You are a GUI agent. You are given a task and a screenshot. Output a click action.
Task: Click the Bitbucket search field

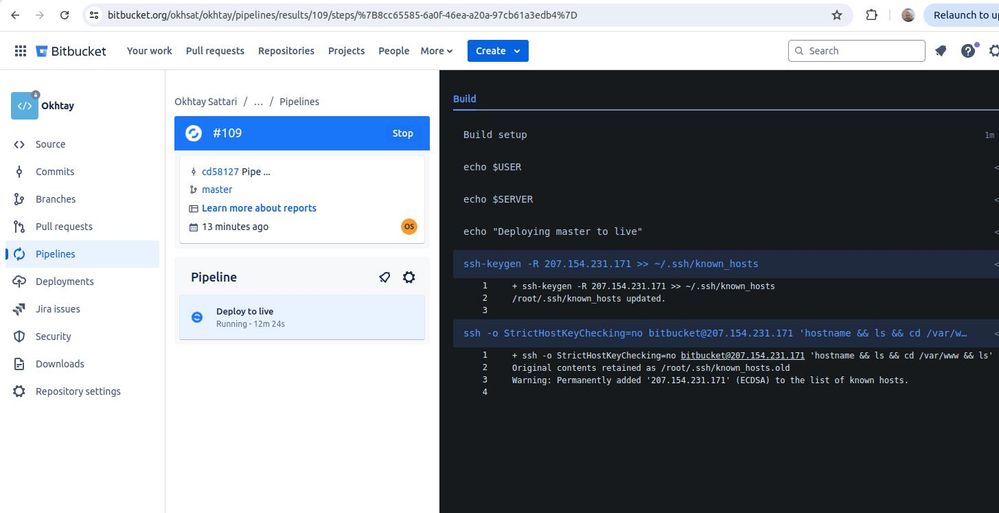[x=856, y=51]
